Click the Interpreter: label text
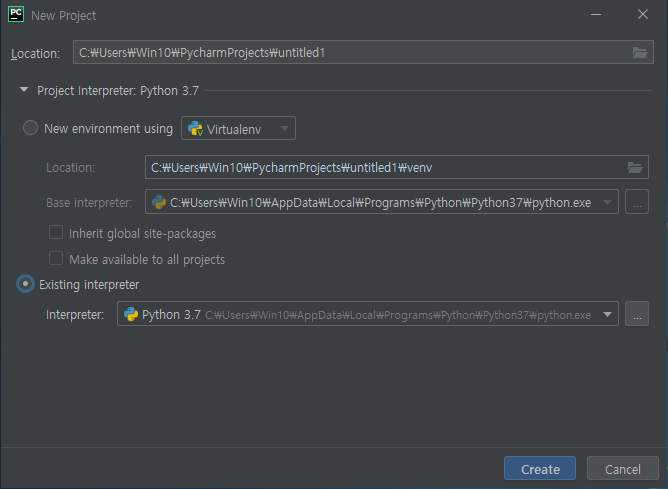This screenshot has height=489, width=668. pyautogui.click(x=75, y=315)
